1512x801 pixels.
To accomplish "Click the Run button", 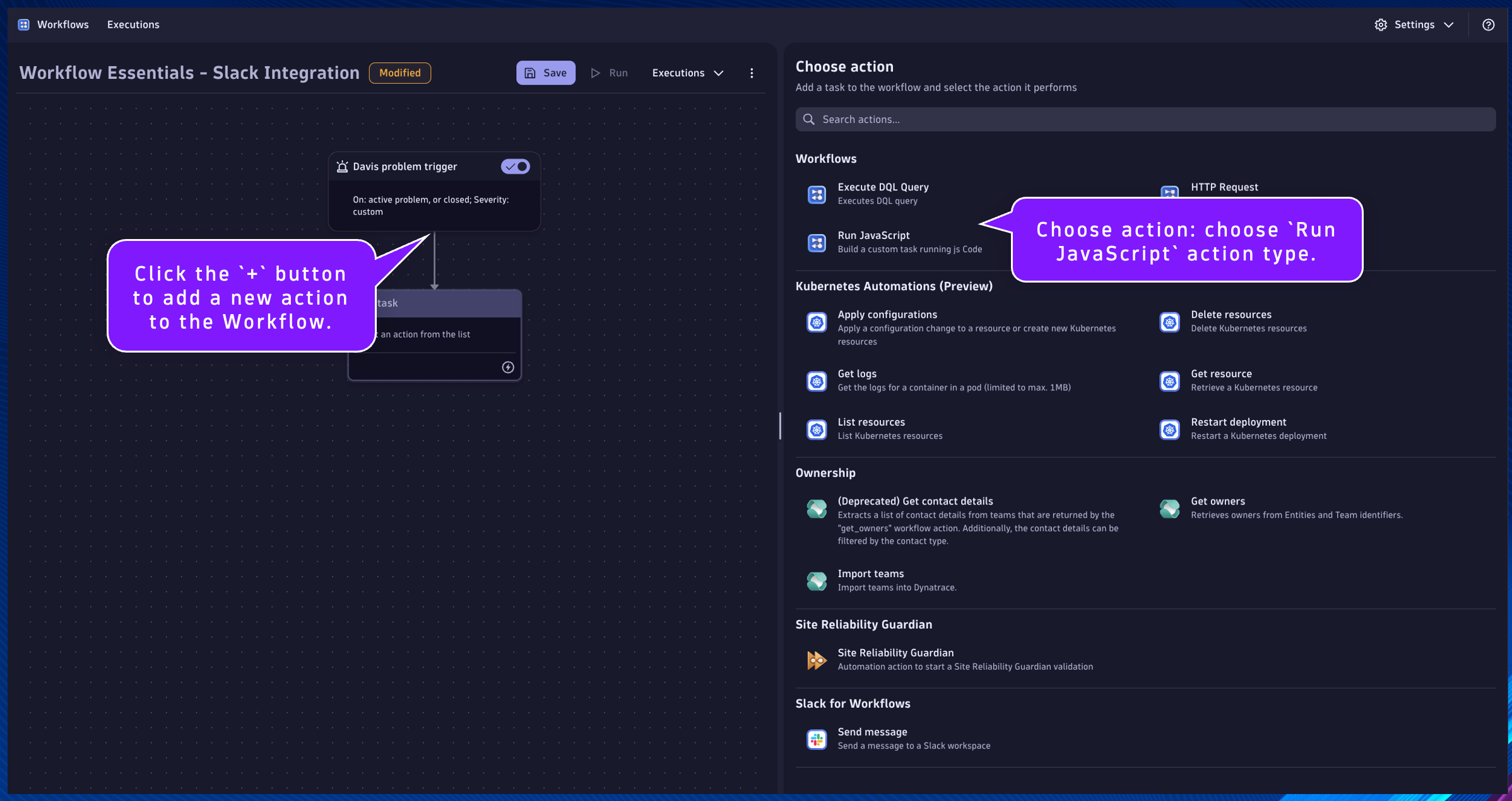I will pyautogui.click(x=609, y=73).
